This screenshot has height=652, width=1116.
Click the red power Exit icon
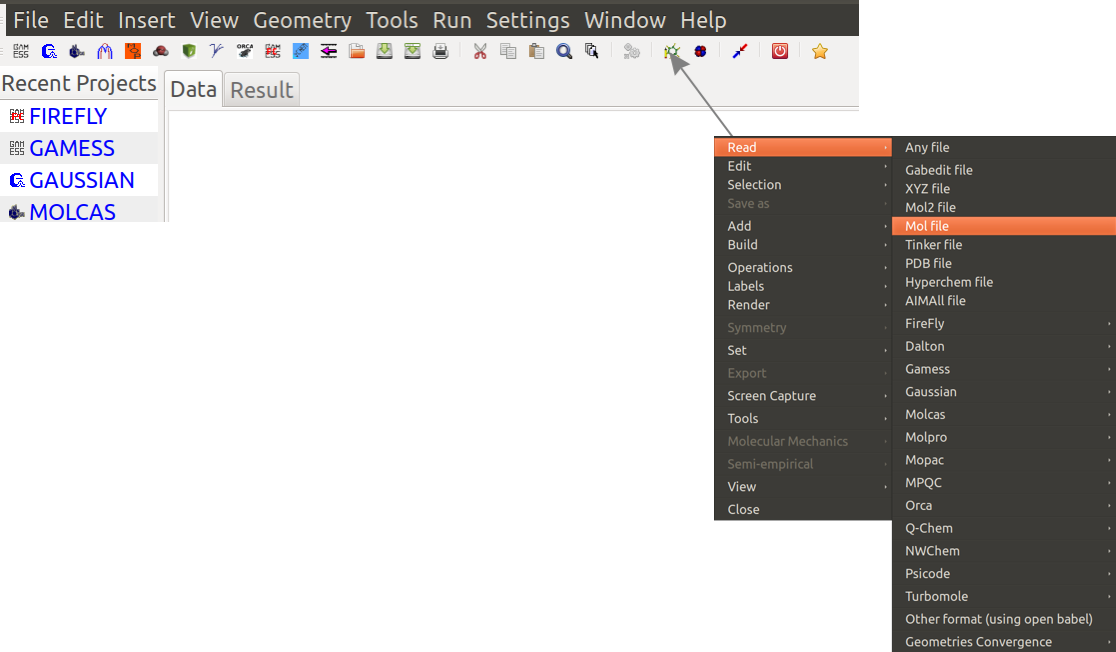780,51
